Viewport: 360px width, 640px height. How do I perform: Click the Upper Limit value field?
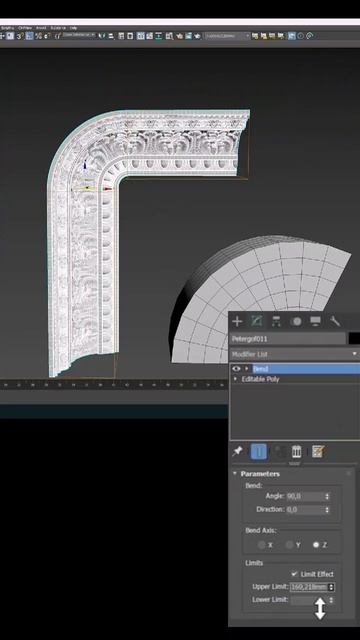[x=309, y=587]
